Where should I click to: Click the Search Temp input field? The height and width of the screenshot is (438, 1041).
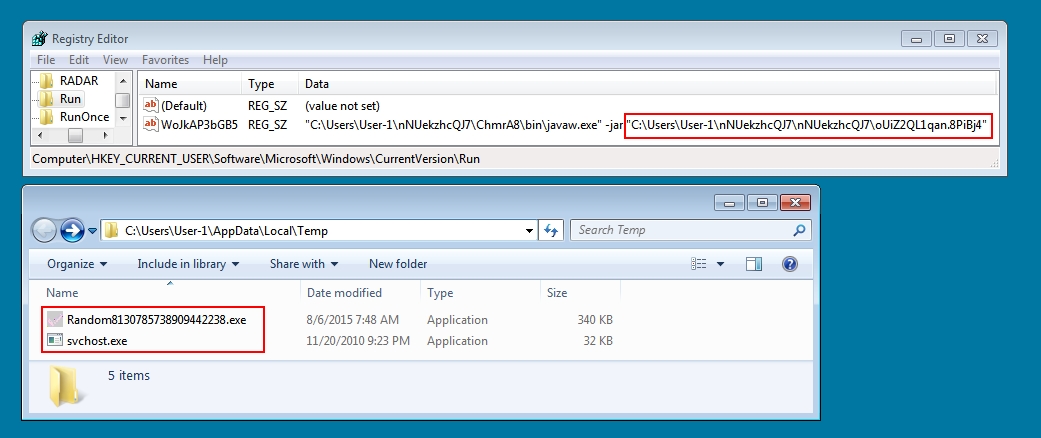pos(680,230)
